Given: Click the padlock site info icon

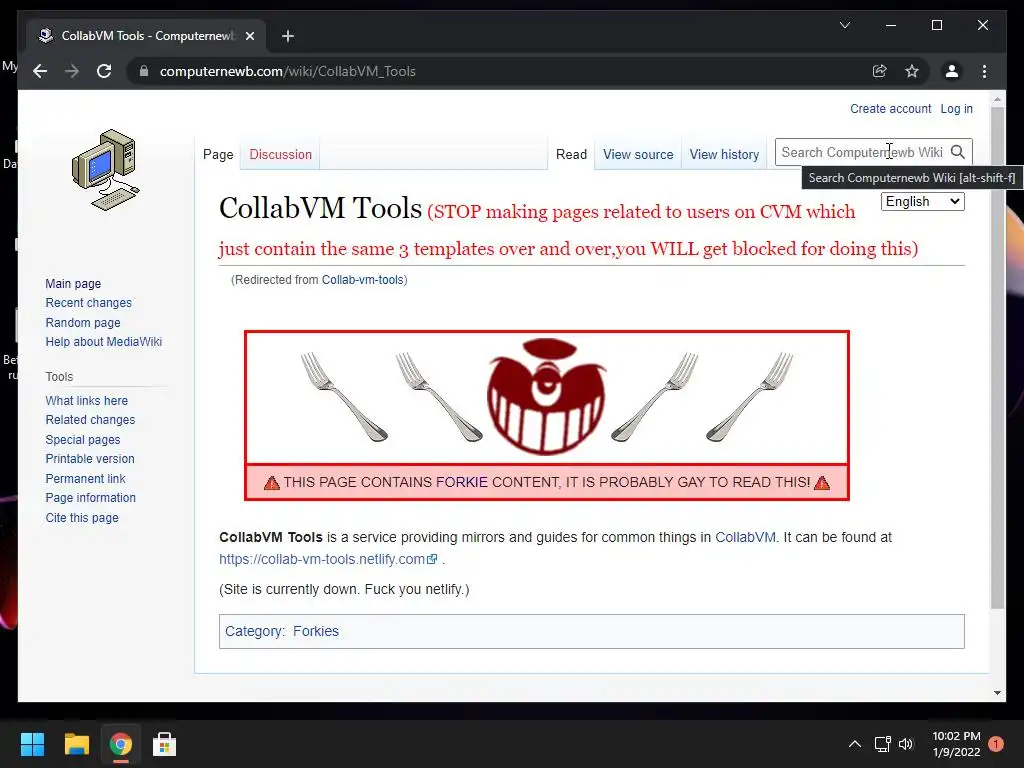Looking at the screenshot, I should click(144, 71).
